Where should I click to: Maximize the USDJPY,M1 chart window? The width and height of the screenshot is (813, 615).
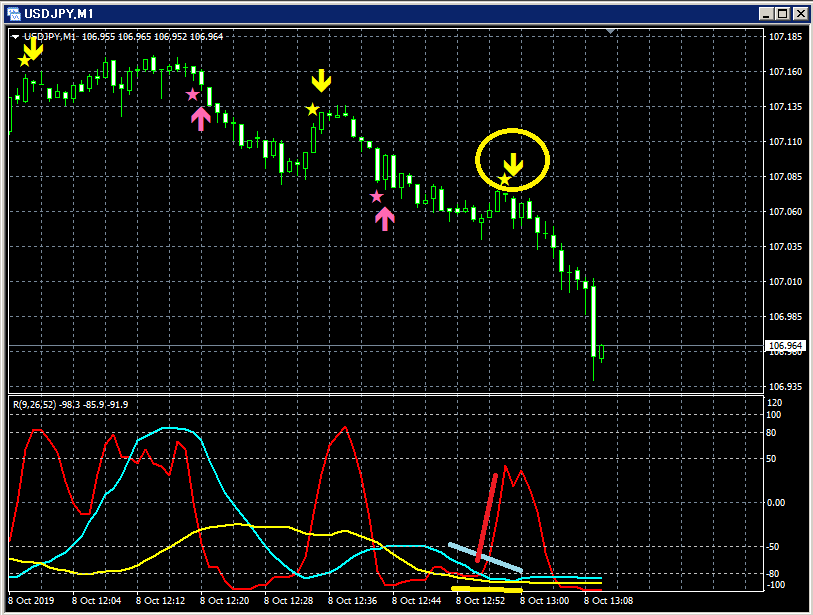pyautogui.click(x=783, y=13)
